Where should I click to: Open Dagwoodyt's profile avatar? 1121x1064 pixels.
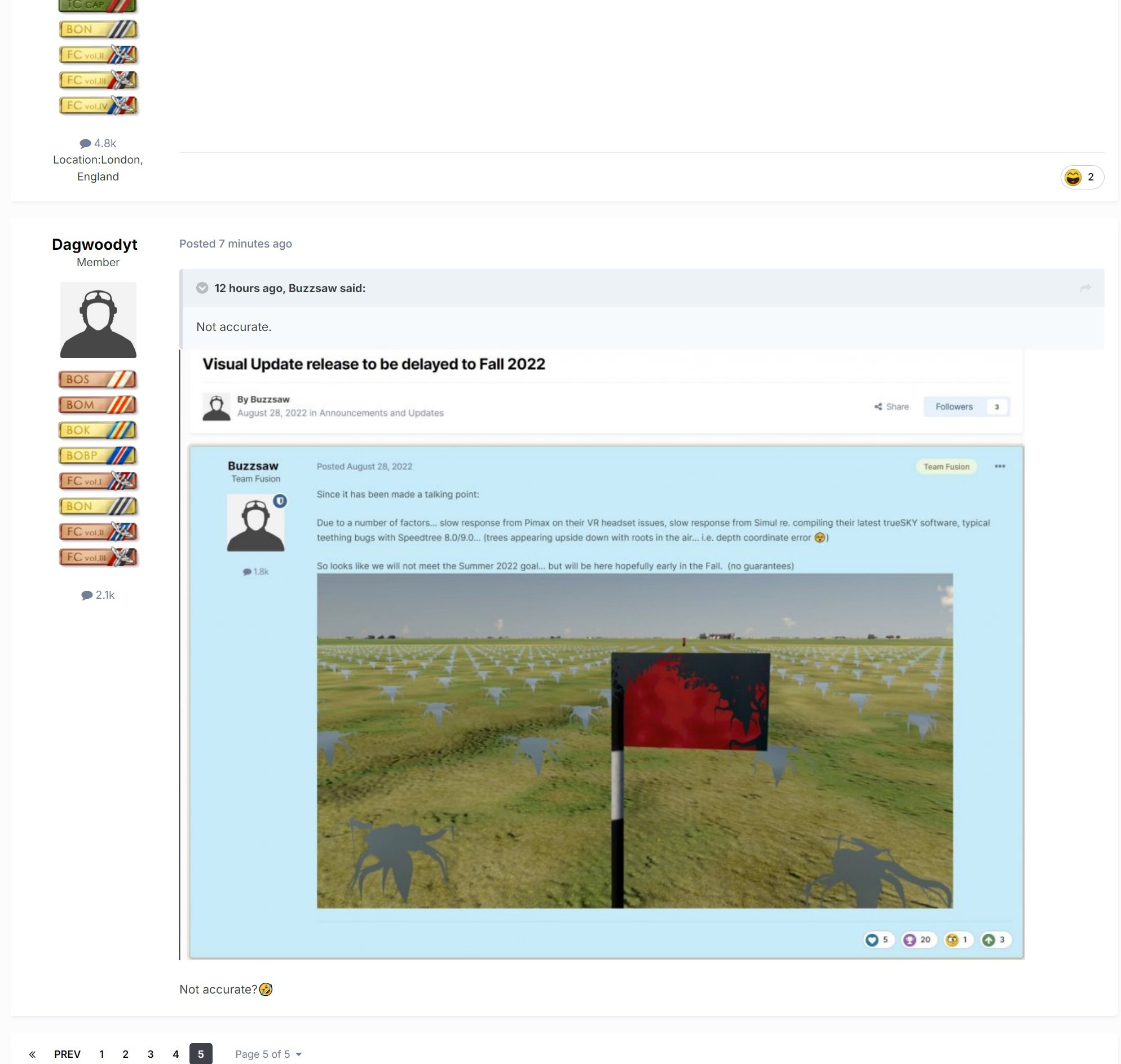coord(98,320)
